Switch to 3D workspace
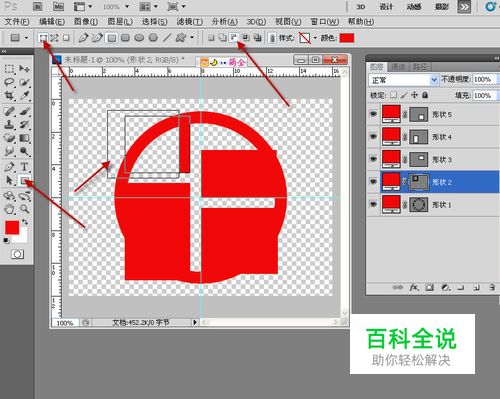Screen dimensions: 500x399 (x=360, y=7)
